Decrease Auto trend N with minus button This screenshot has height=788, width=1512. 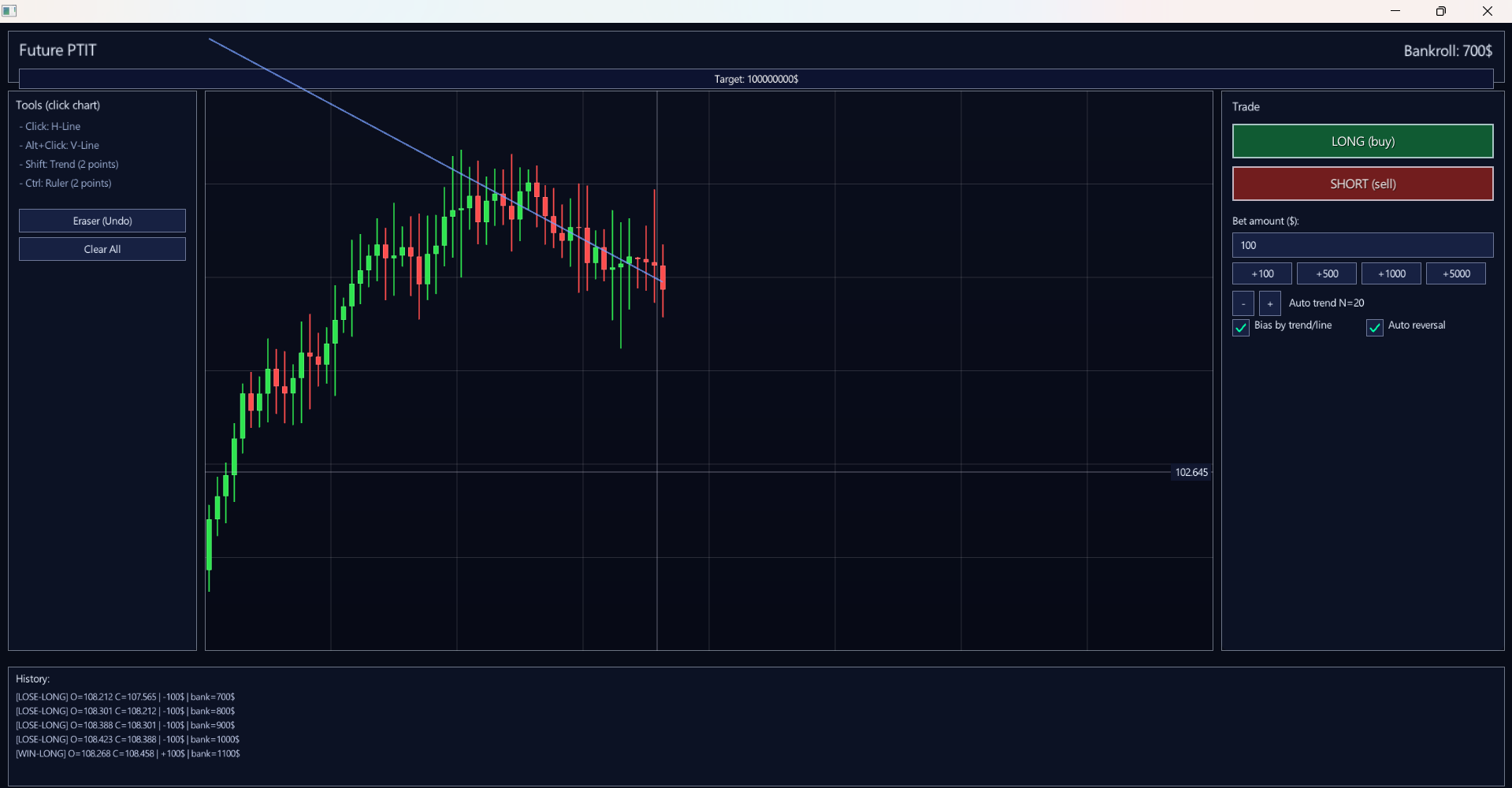pyautogui.click(x=1243, y=303)
